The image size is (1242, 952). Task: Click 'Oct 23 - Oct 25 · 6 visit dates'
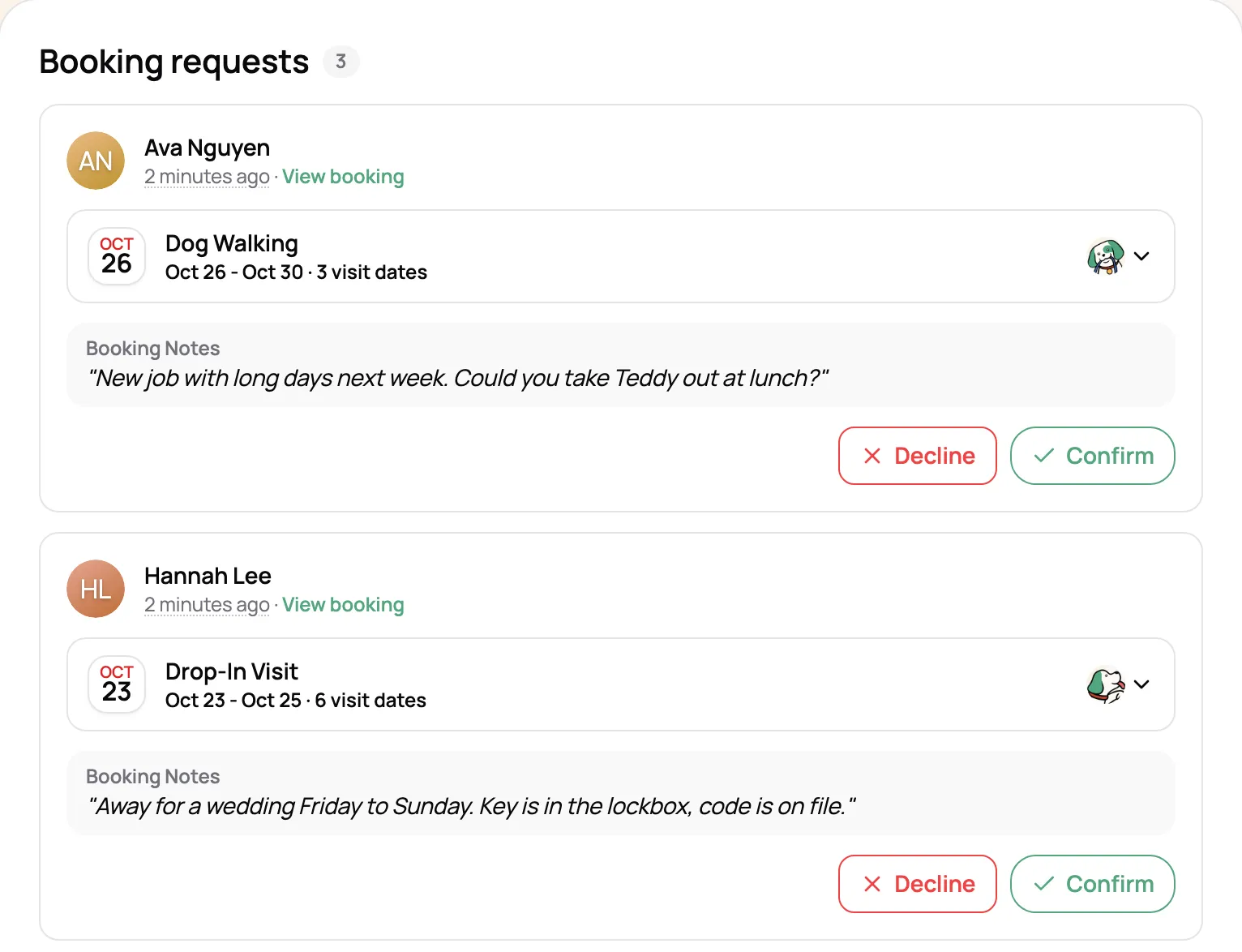coord(296,701)
